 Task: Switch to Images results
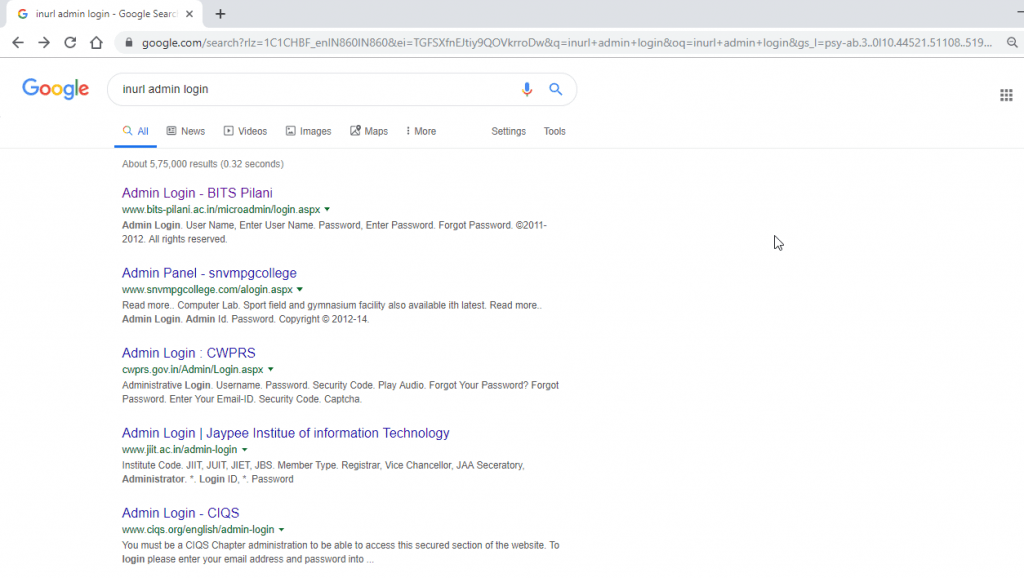pyautogui.click(x=308, y=131)
